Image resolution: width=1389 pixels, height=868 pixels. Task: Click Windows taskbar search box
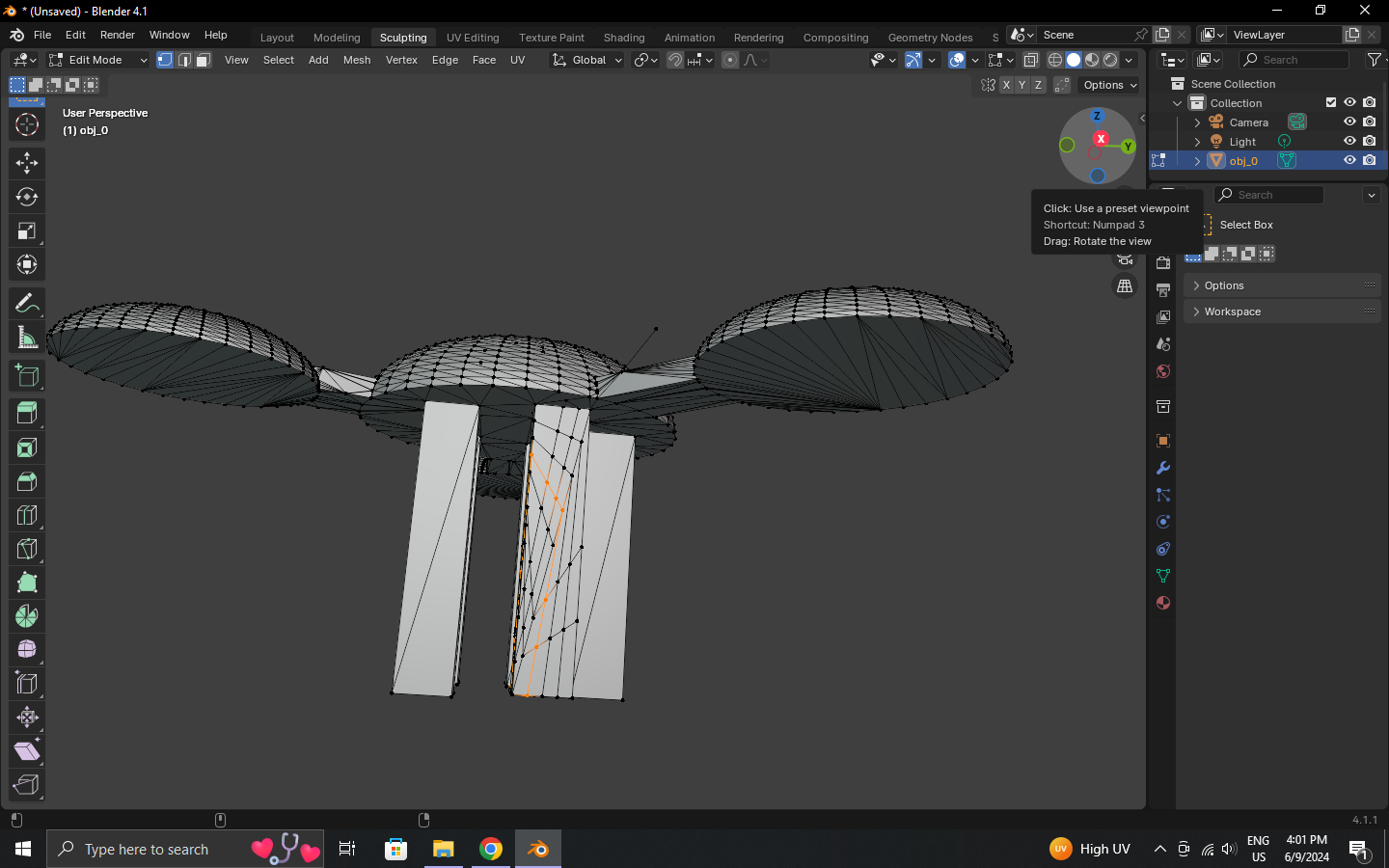pyautogui.click(x=185, y=849)
